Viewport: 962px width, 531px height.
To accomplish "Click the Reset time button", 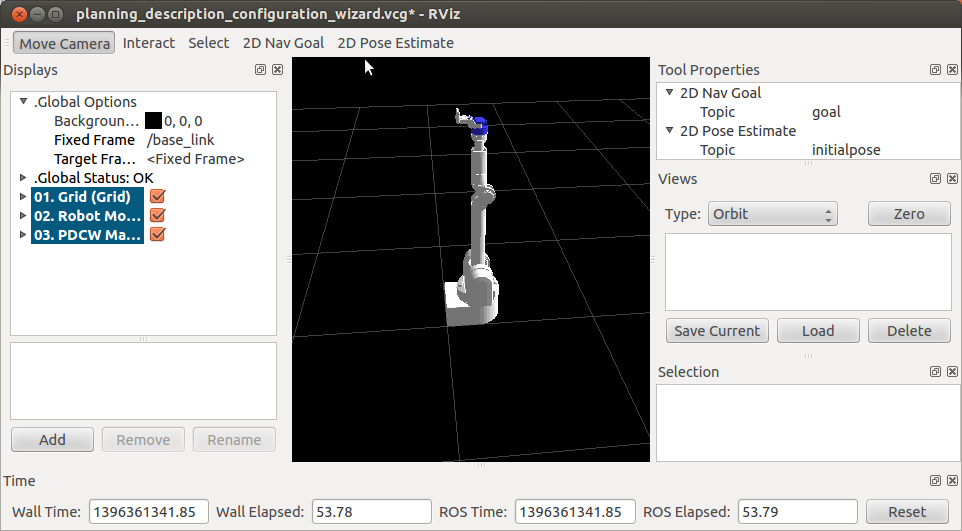I will click(x=906, y=511).
